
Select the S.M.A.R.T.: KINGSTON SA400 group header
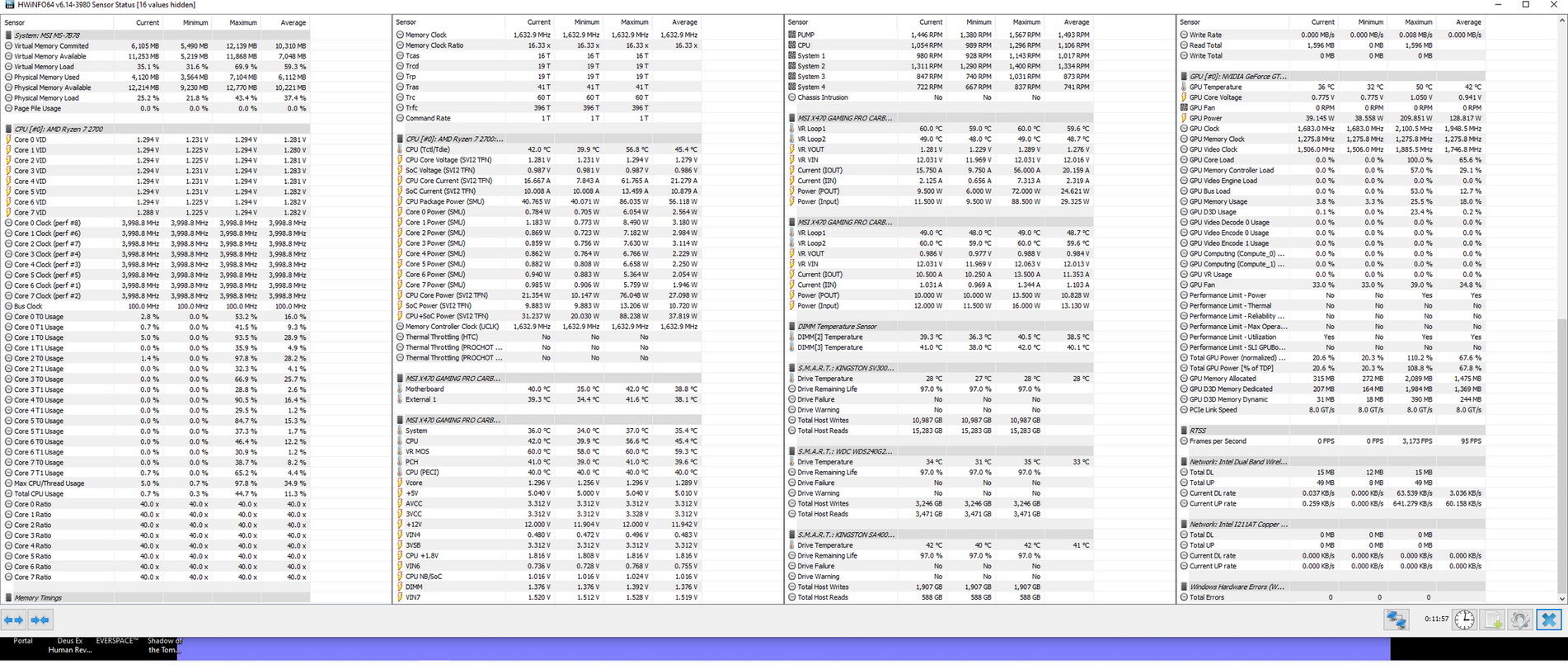click(x=939, y=535)
